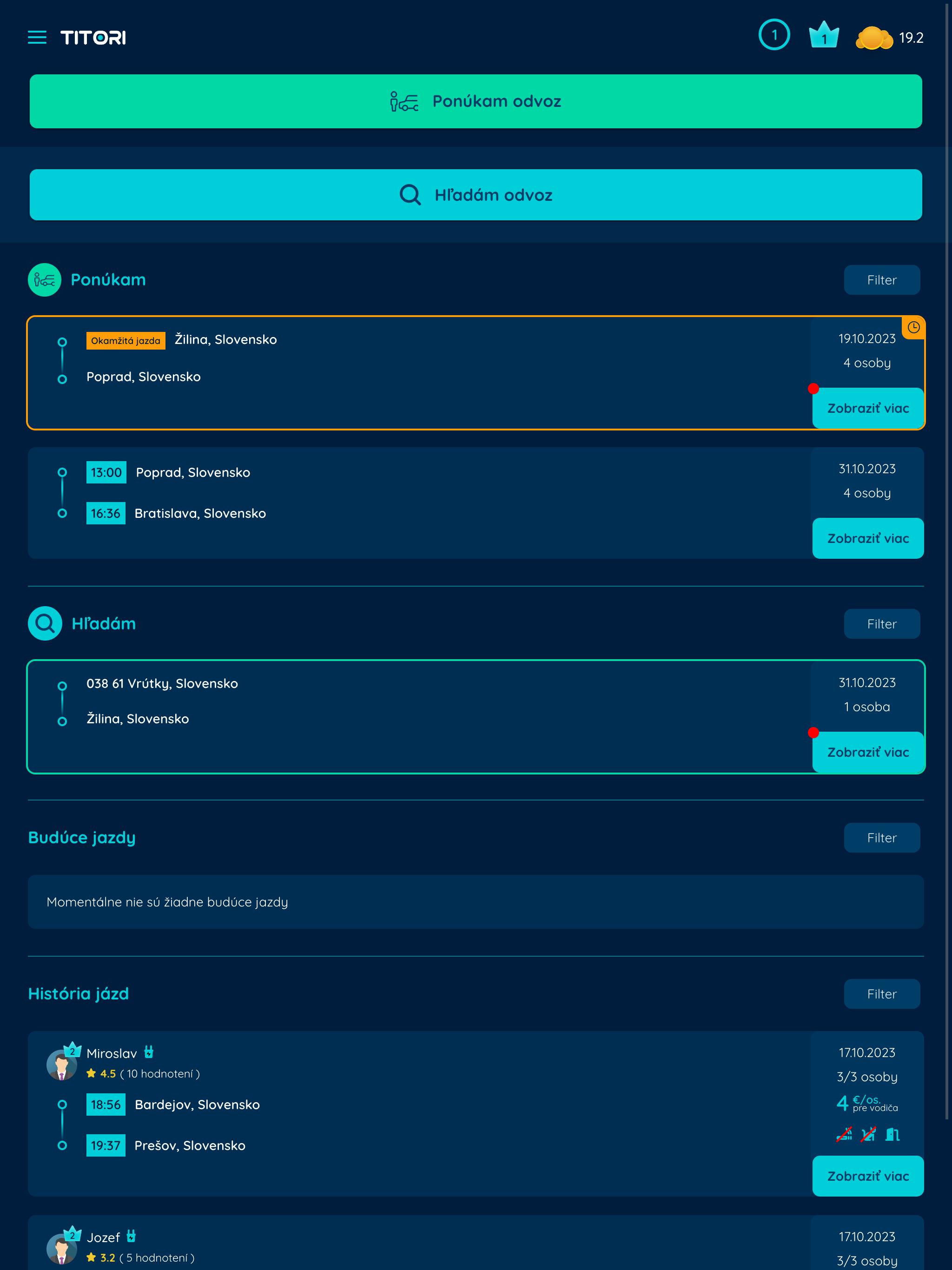The image size is (952, 1270).
Task: Click the TITORI logo
Action: 93,38
